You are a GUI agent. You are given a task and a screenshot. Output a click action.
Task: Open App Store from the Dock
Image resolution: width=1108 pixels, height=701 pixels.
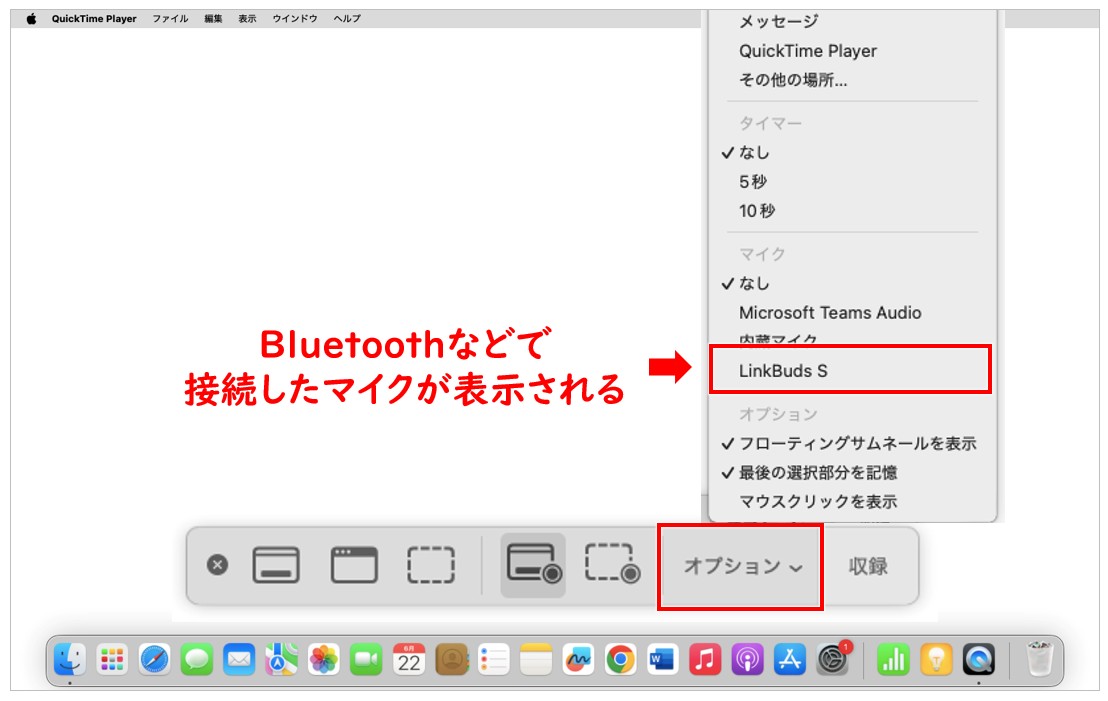pyautogui.click(x=790, y=660)
